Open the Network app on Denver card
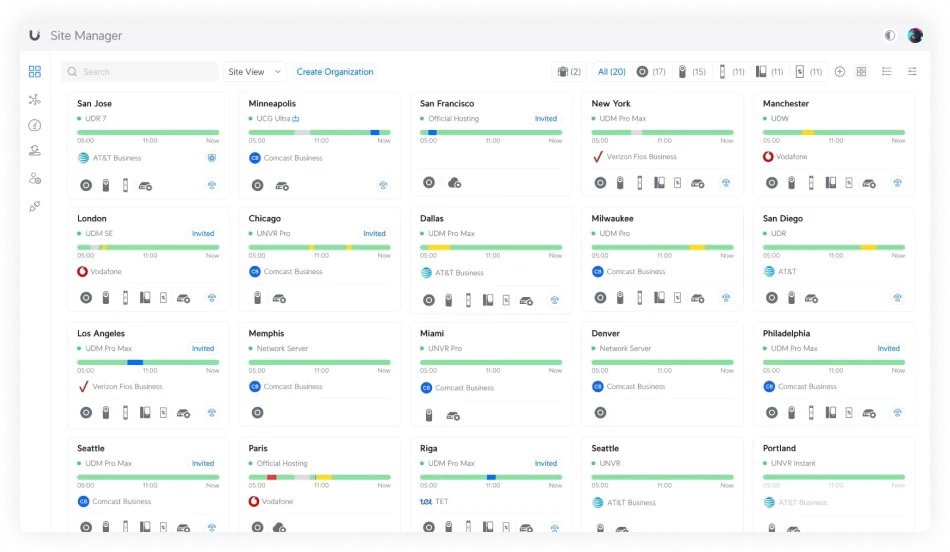Image resolution: width=950 pixels, height=552 pixels. tap(600, 413)
